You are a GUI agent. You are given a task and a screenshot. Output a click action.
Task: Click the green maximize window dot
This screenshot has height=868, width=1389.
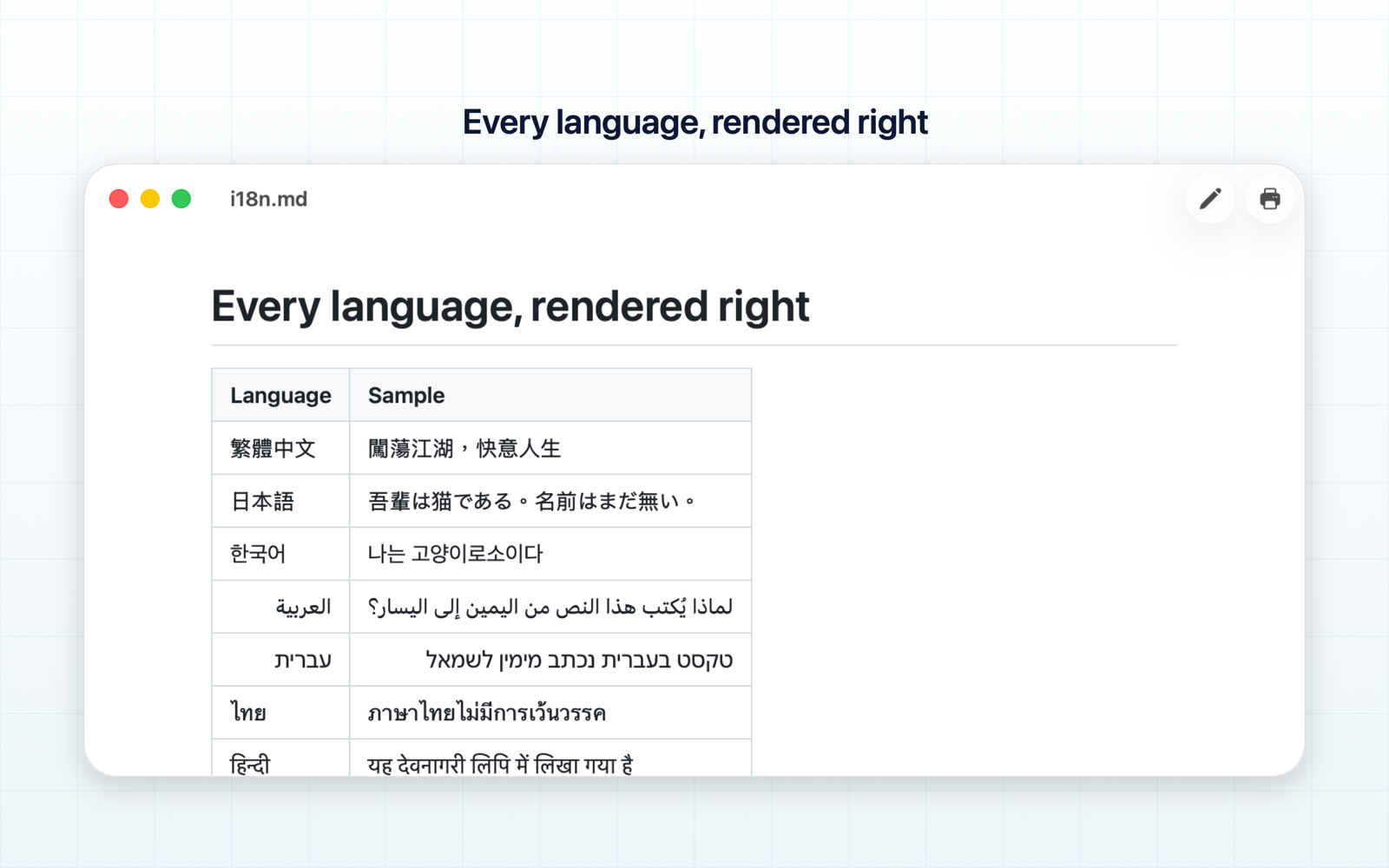pos(181,199)
